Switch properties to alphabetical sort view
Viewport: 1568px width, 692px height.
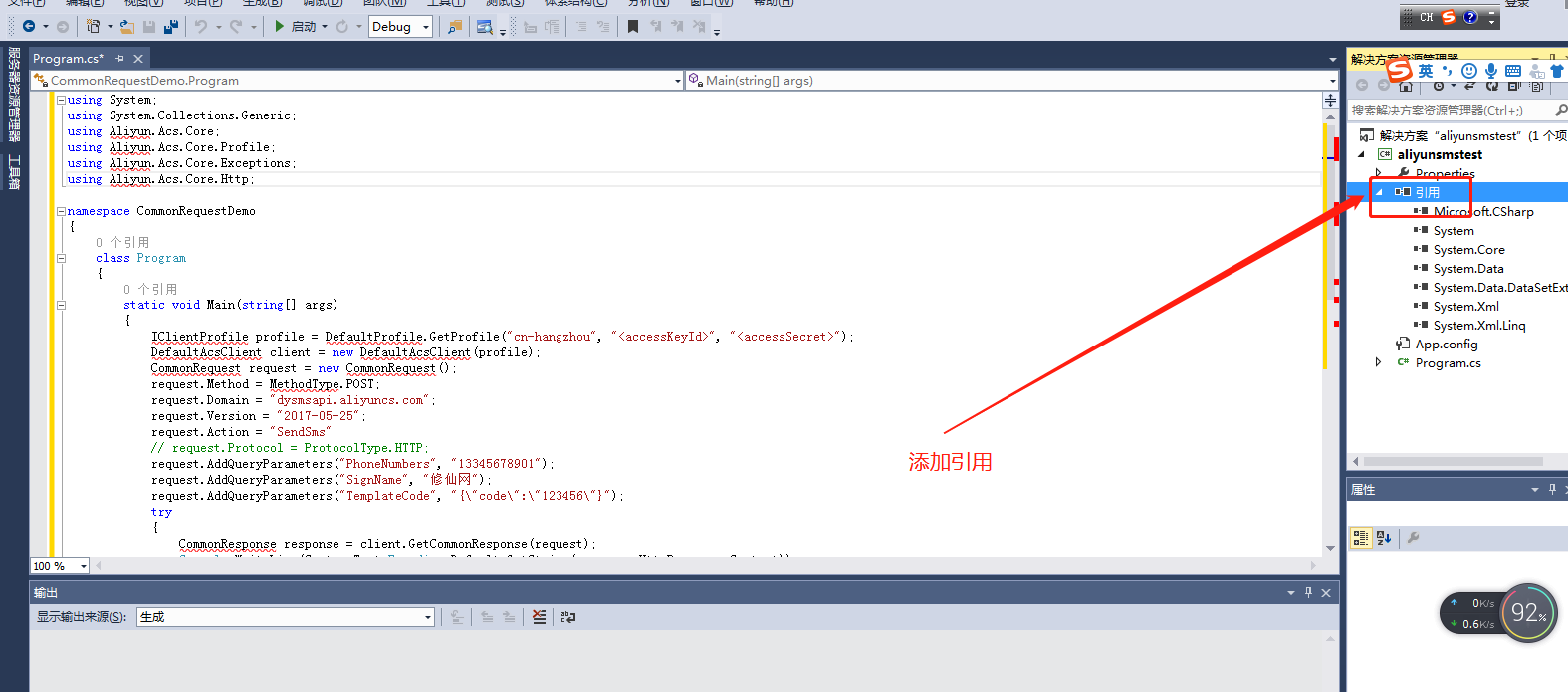tap(1384, 538)
